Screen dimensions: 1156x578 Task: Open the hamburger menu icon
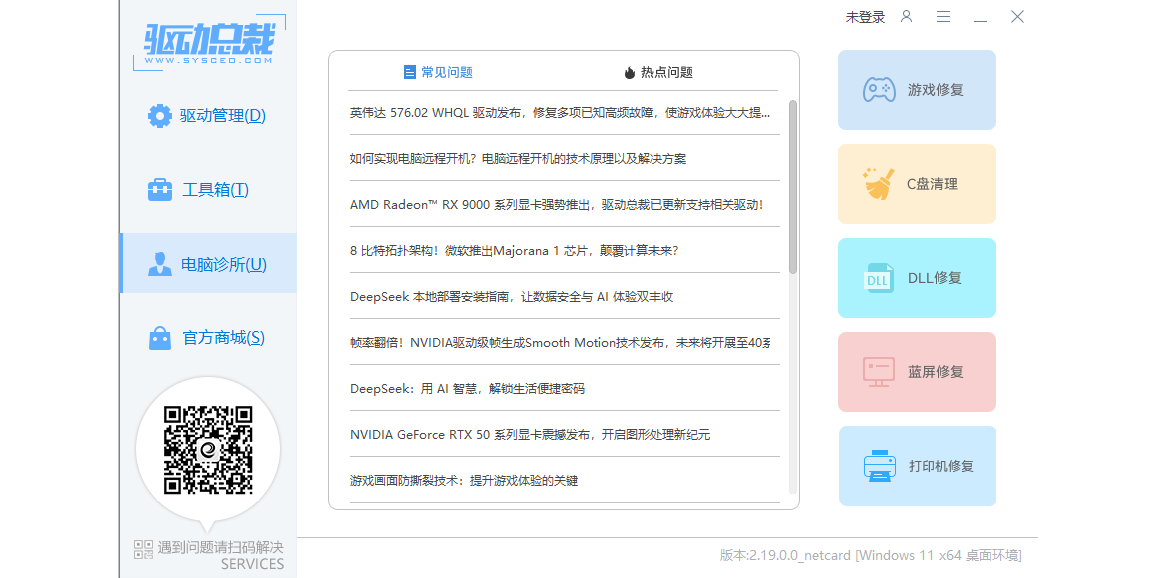click(944, 16)
